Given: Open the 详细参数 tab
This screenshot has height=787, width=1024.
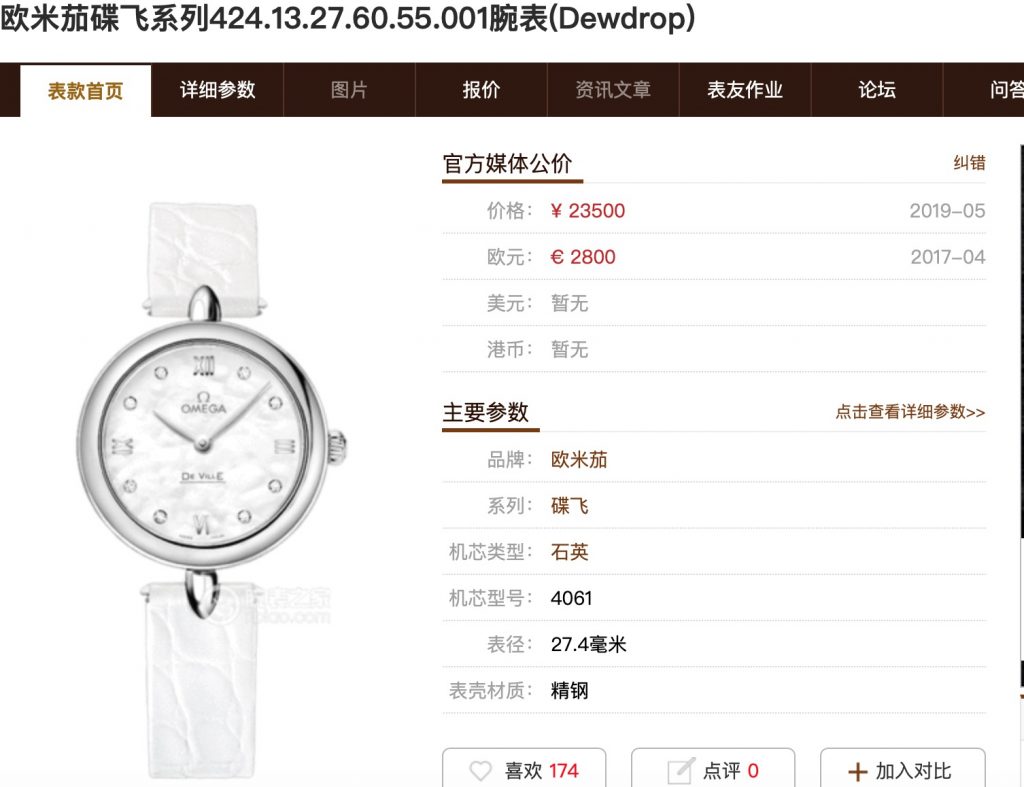Looking at the screenshot, I should [217, 90].
